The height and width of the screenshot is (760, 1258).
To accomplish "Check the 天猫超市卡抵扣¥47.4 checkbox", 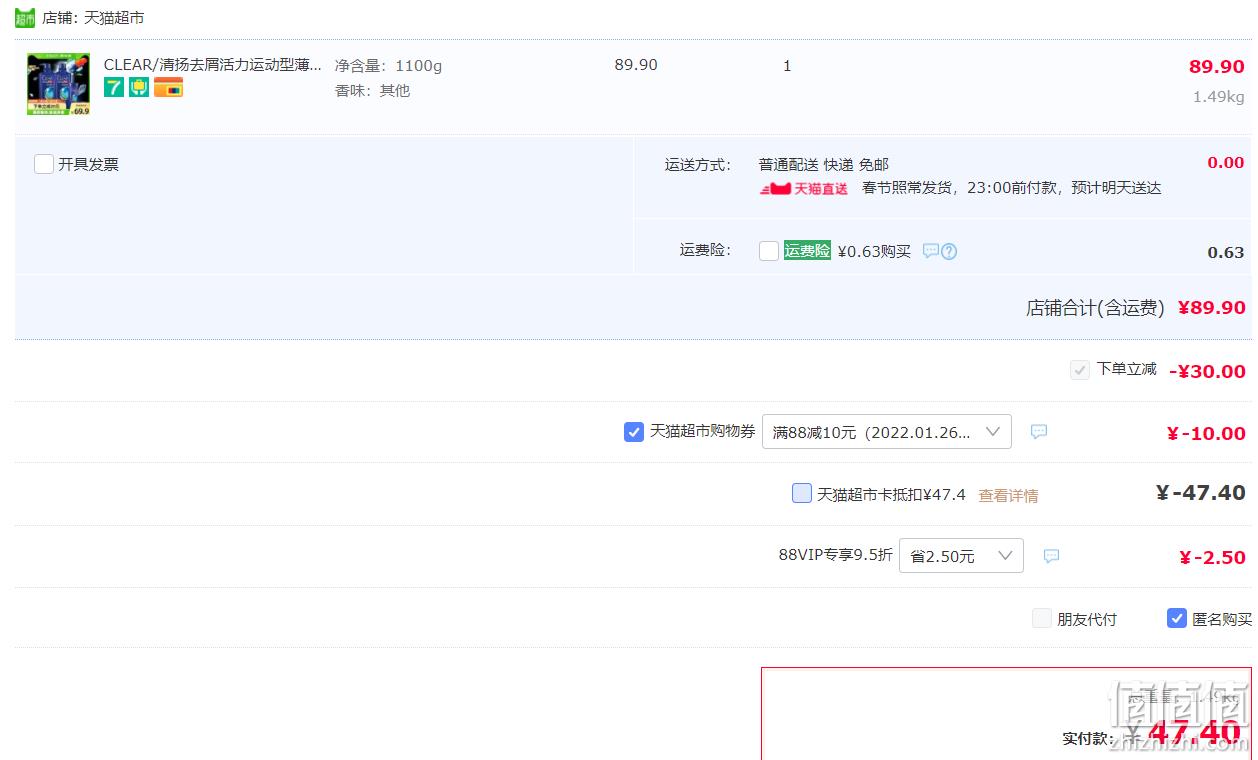I will click(x=802, y=493).
